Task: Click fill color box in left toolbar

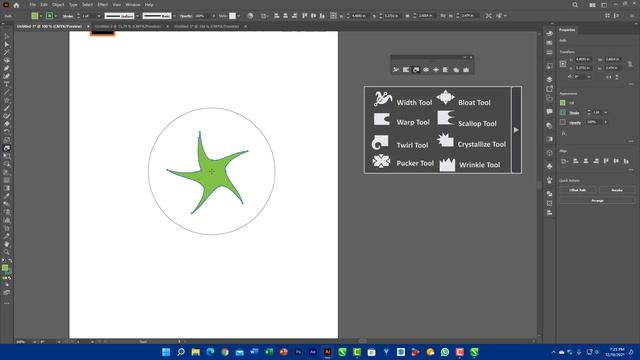Action: (5, 268)
